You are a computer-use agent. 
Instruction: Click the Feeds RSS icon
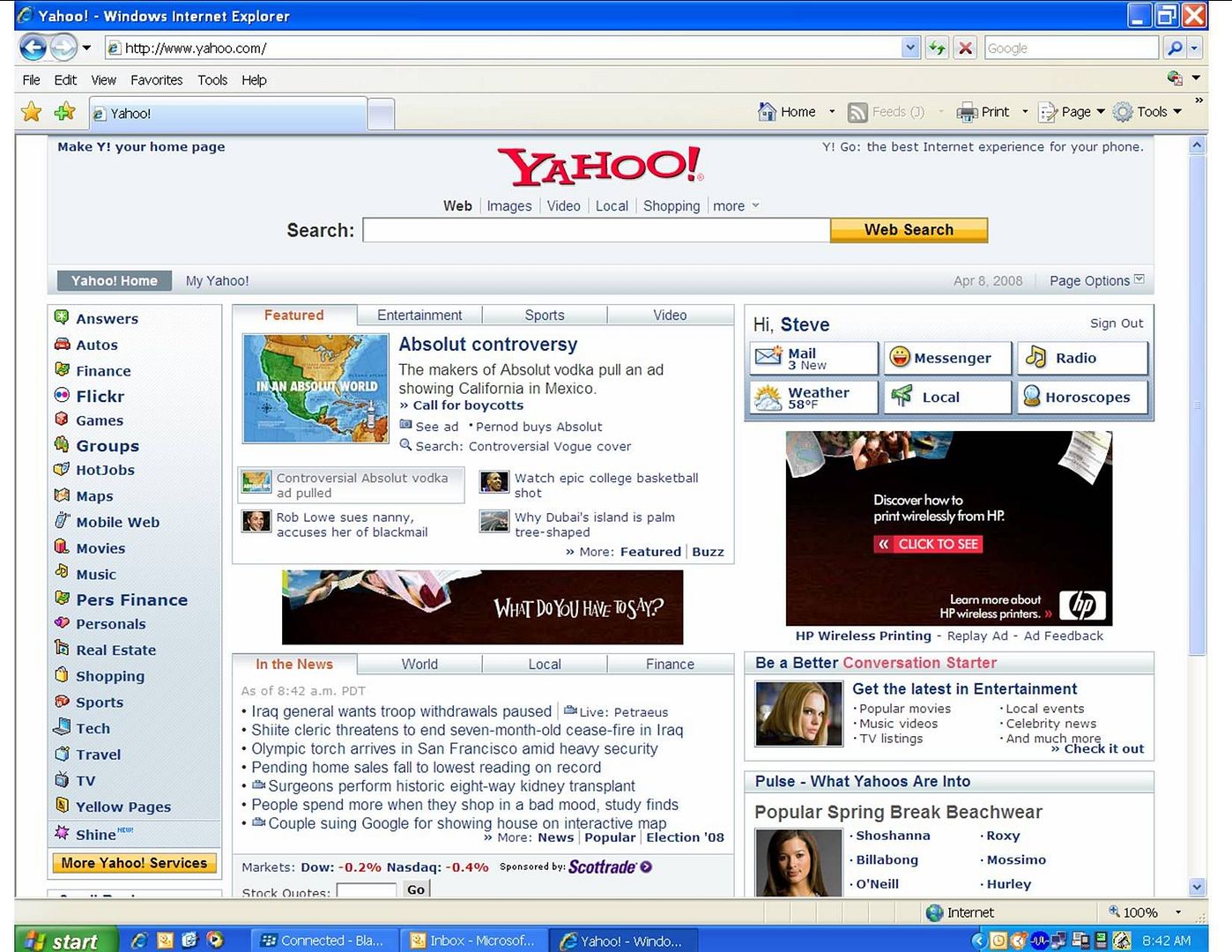tap(857, 112)
